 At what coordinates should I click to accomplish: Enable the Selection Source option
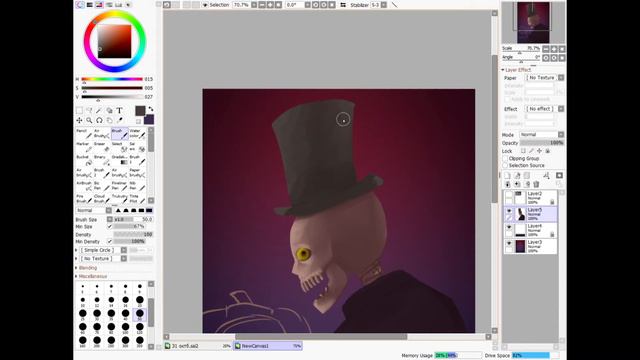[x=505, y=165]
